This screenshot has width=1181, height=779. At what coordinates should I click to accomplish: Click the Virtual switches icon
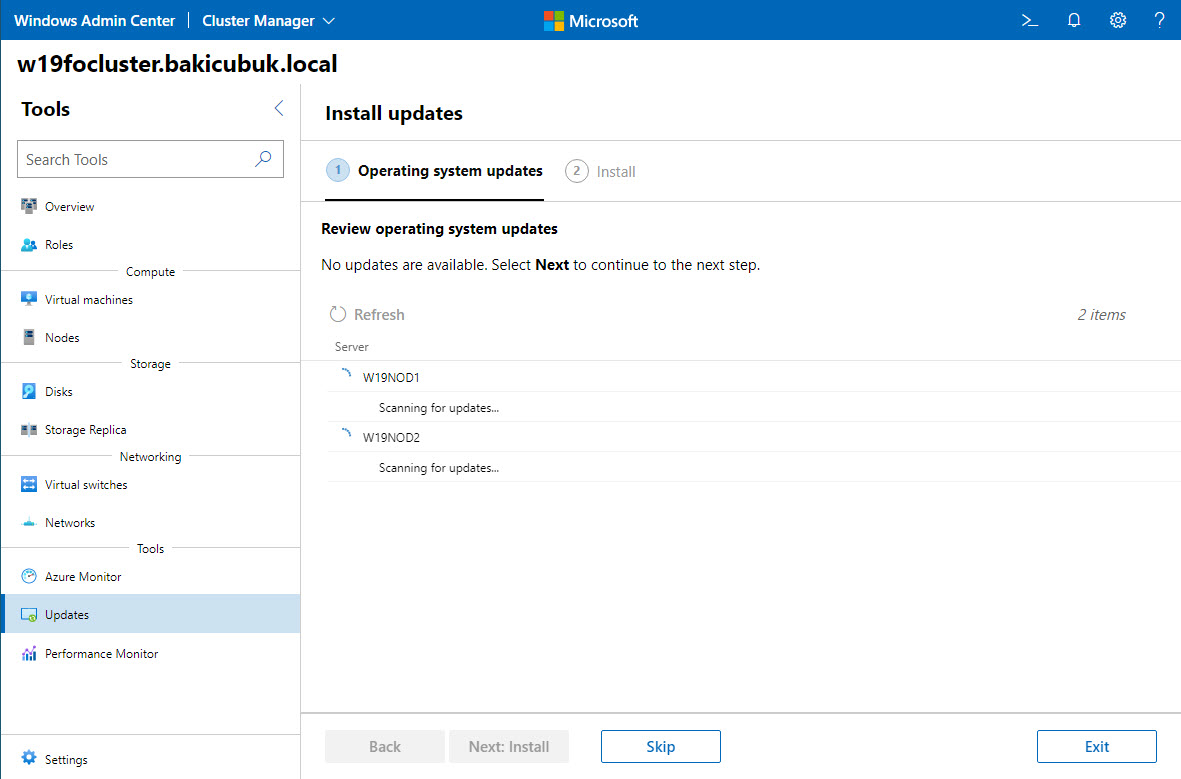tap(29, 484)
